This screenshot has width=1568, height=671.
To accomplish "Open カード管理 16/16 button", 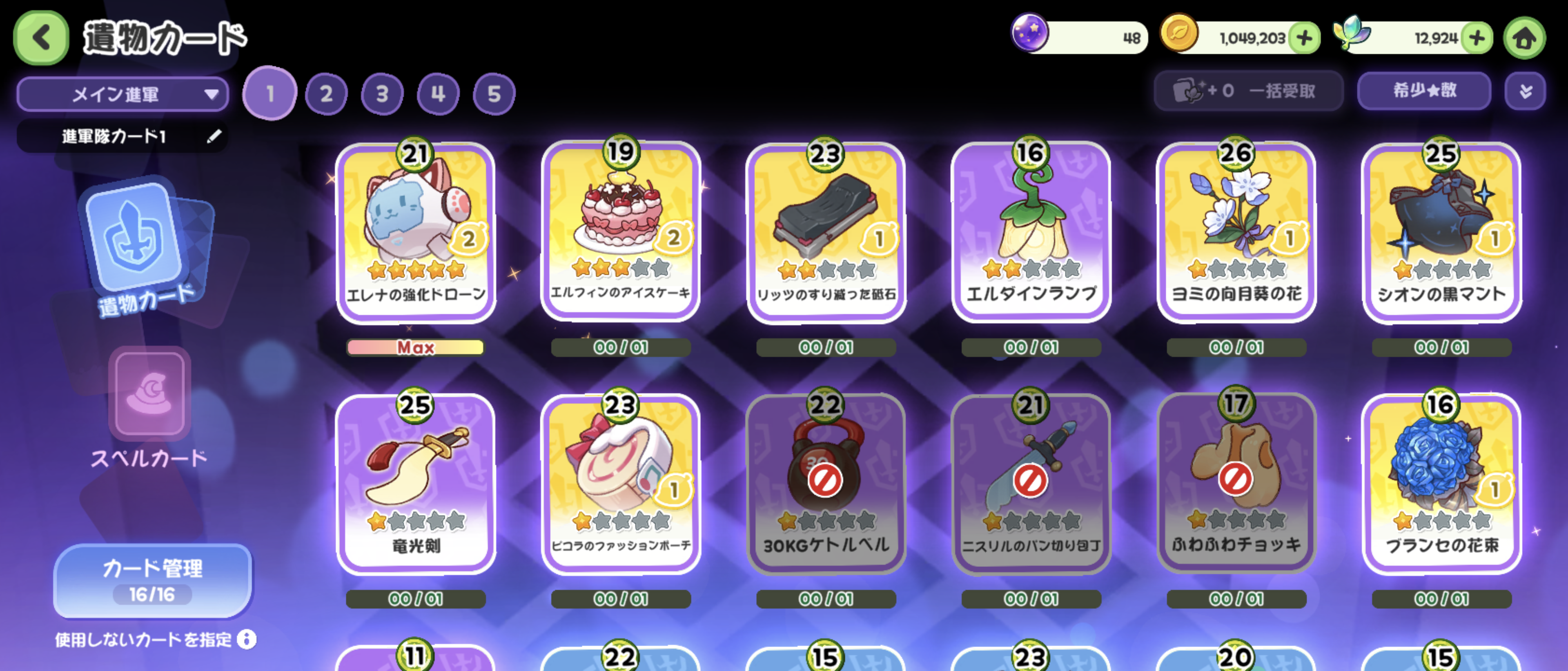I will [153, 580].
